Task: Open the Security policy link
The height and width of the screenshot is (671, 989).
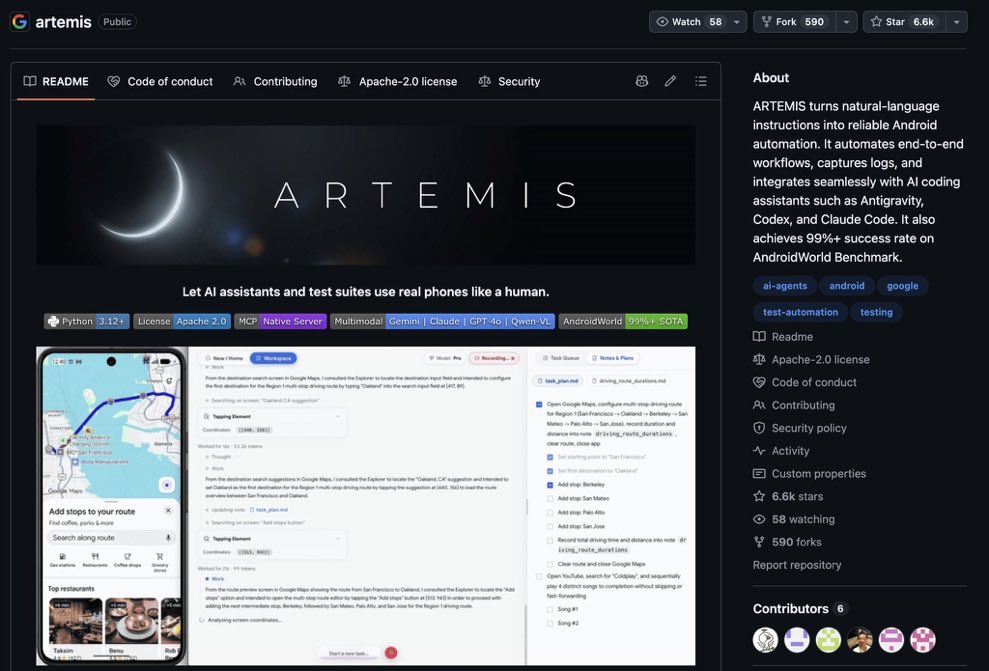Action: [x=800, y=428]
